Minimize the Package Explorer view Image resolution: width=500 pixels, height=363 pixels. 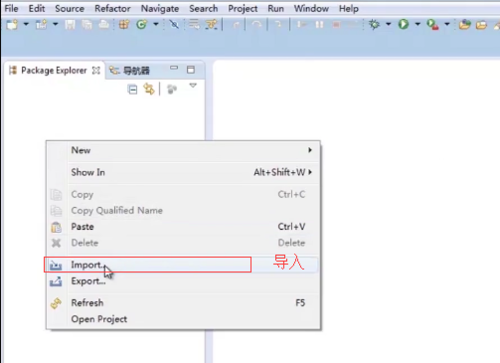point(174,68)
